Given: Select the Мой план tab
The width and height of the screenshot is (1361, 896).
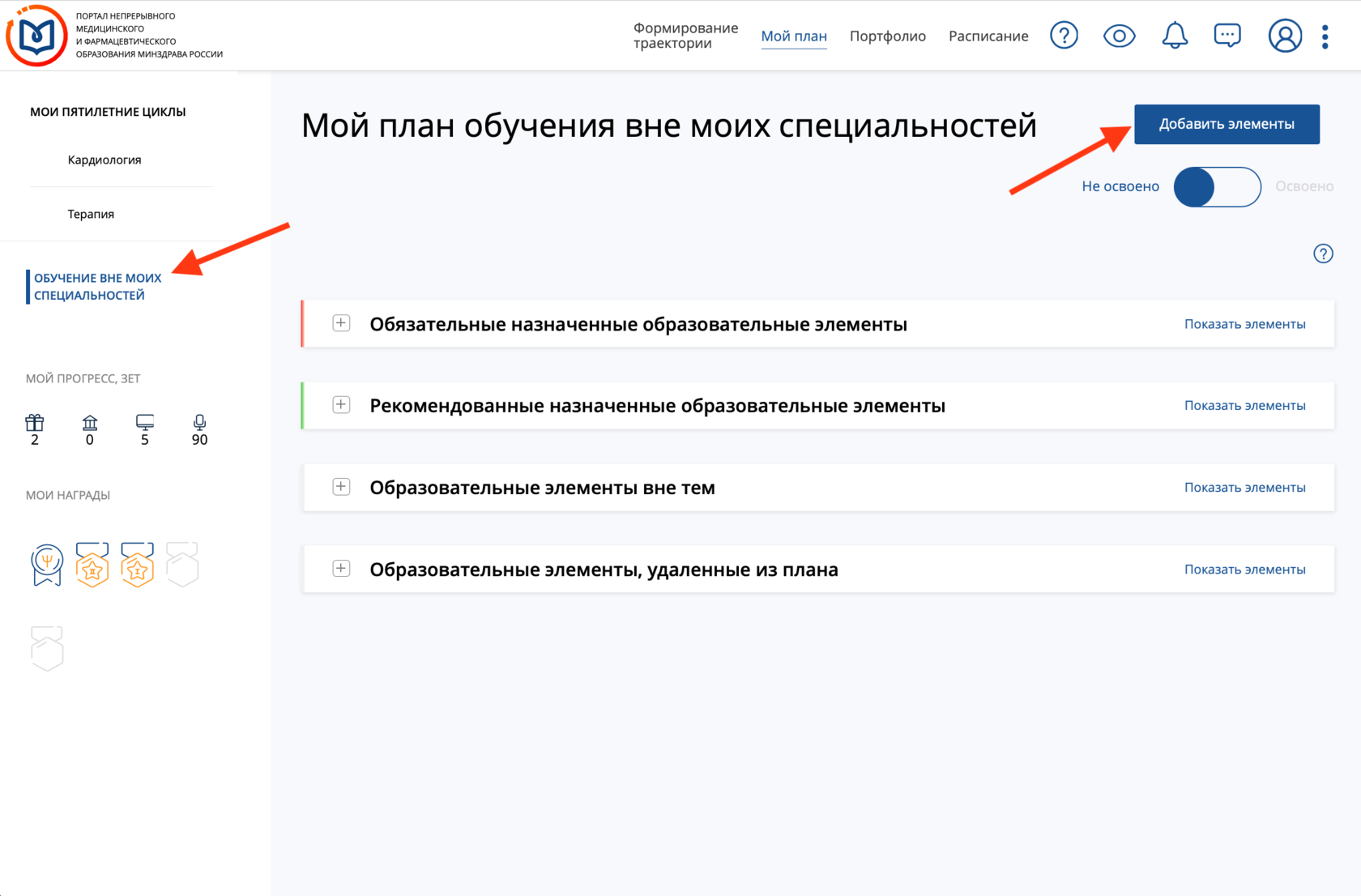Looking at the screenshot, I should coord(794,36).
